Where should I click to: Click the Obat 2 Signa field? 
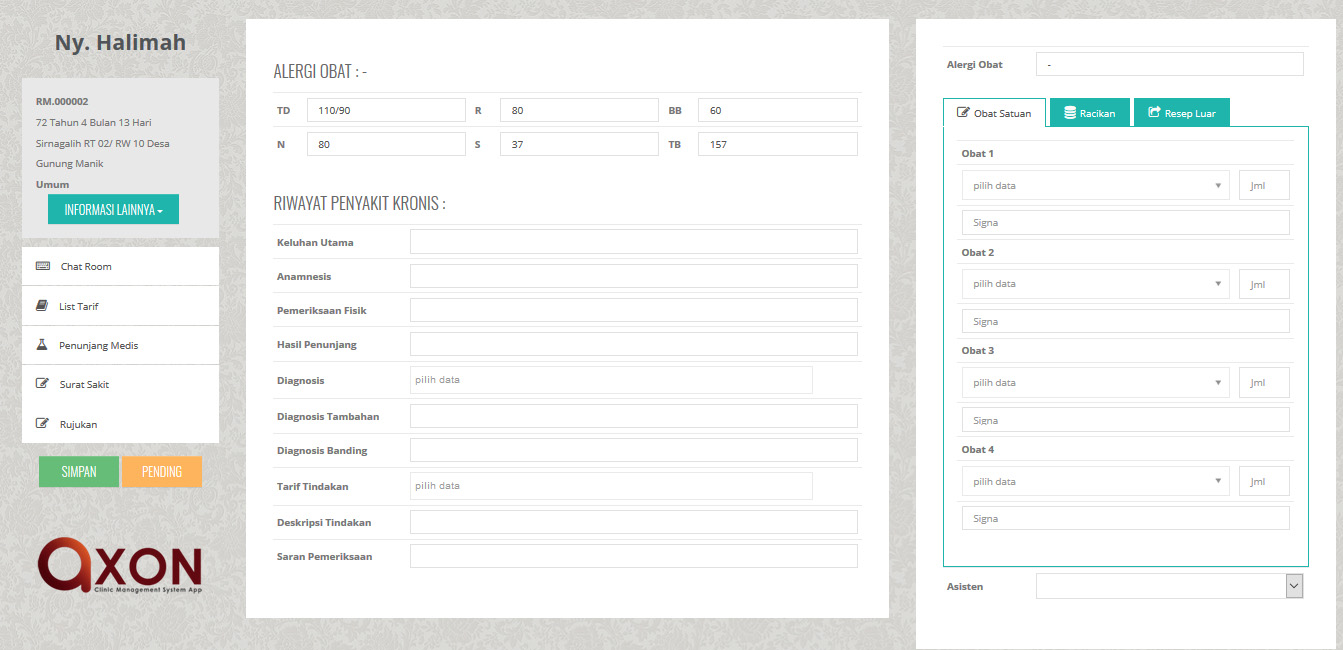pyautogui.click(x=1125, y=321)
